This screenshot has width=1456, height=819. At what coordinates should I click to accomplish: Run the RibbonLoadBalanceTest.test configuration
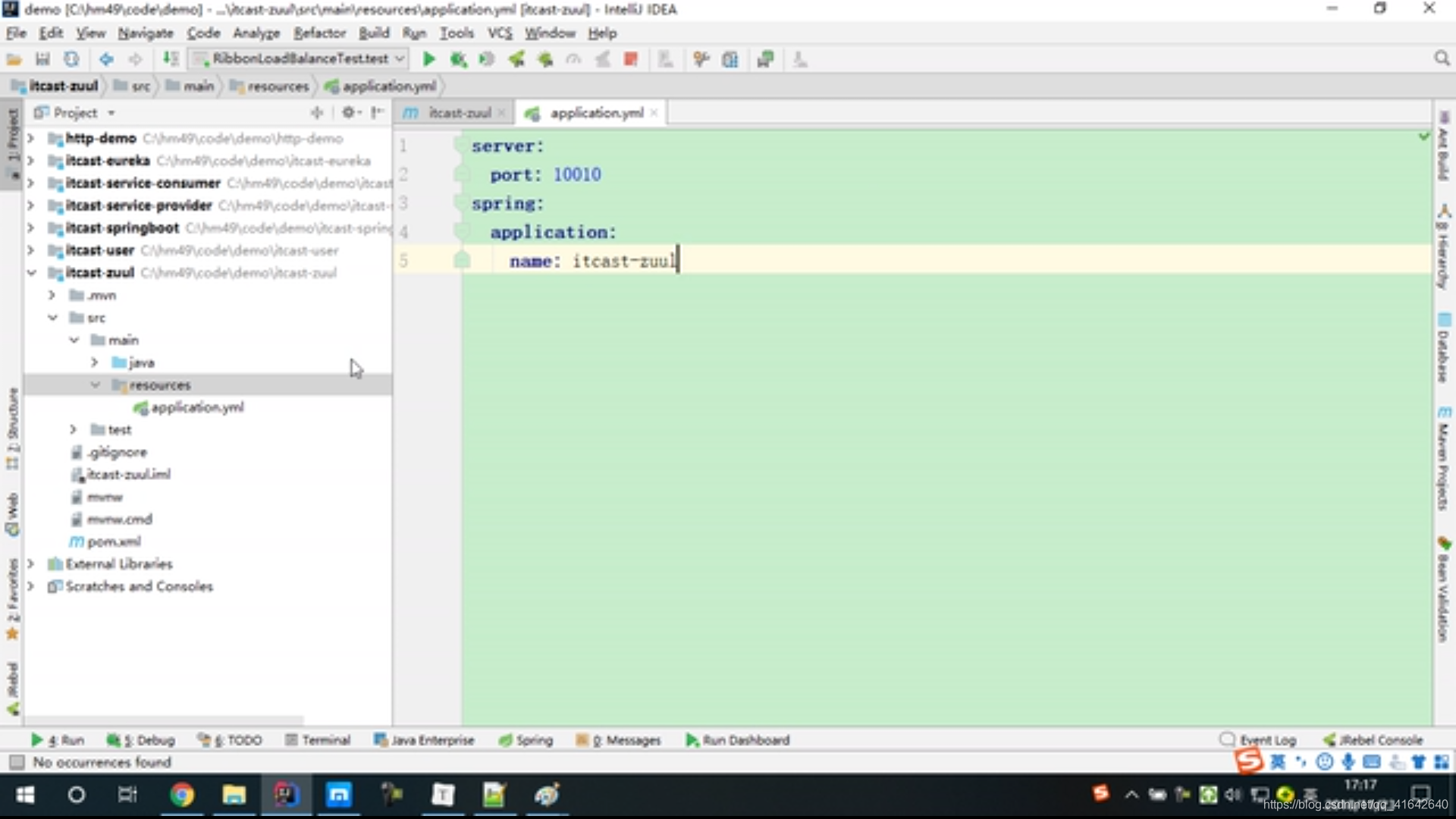point(428,59)
